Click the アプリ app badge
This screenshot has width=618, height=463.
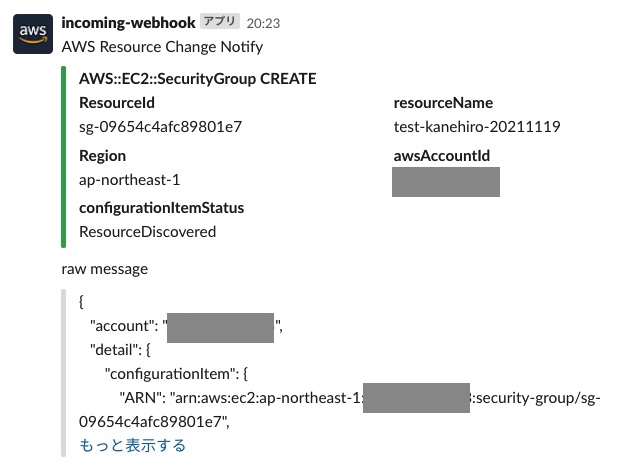point(220,21)
